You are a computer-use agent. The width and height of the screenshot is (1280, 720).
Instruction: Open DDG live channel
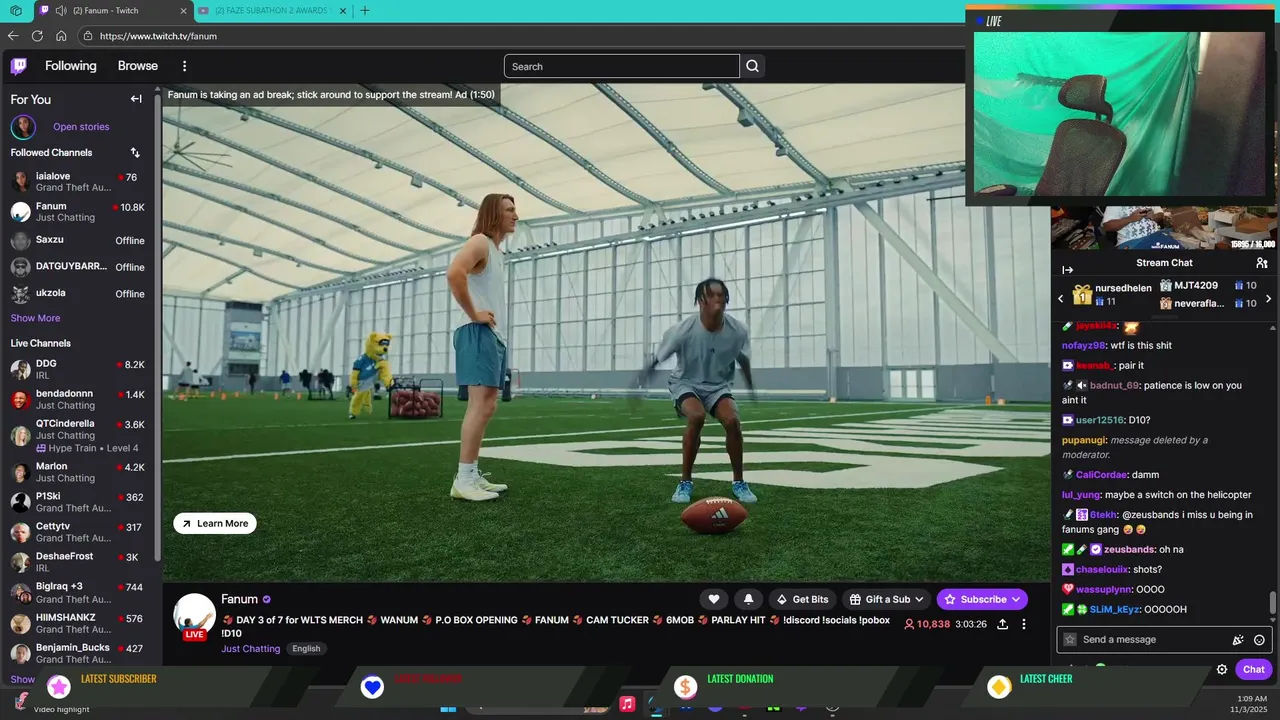click(x=78, y=369)
